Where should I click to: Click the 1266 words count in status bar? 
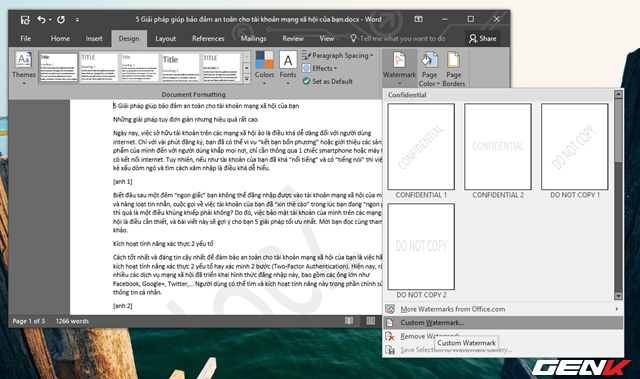pos(72,321)
